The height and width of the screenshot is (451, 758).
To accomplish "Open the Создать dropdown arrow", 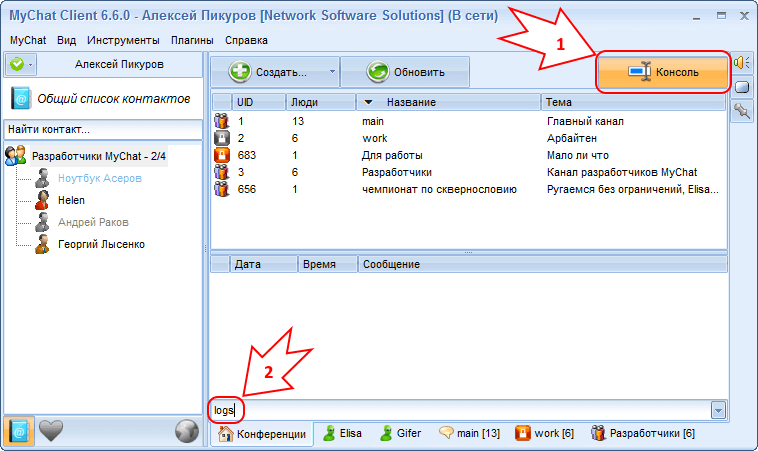I will pyautogui.click(x=331, y=72).
